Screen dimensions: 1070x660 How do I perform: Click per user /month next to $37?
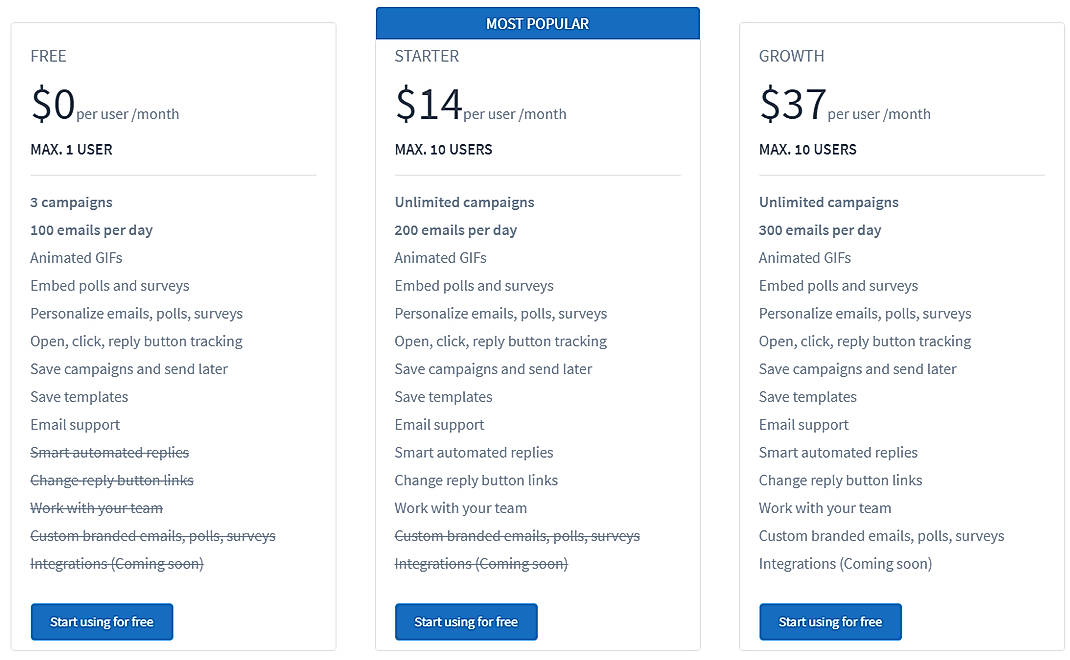(x=880, y=115)
